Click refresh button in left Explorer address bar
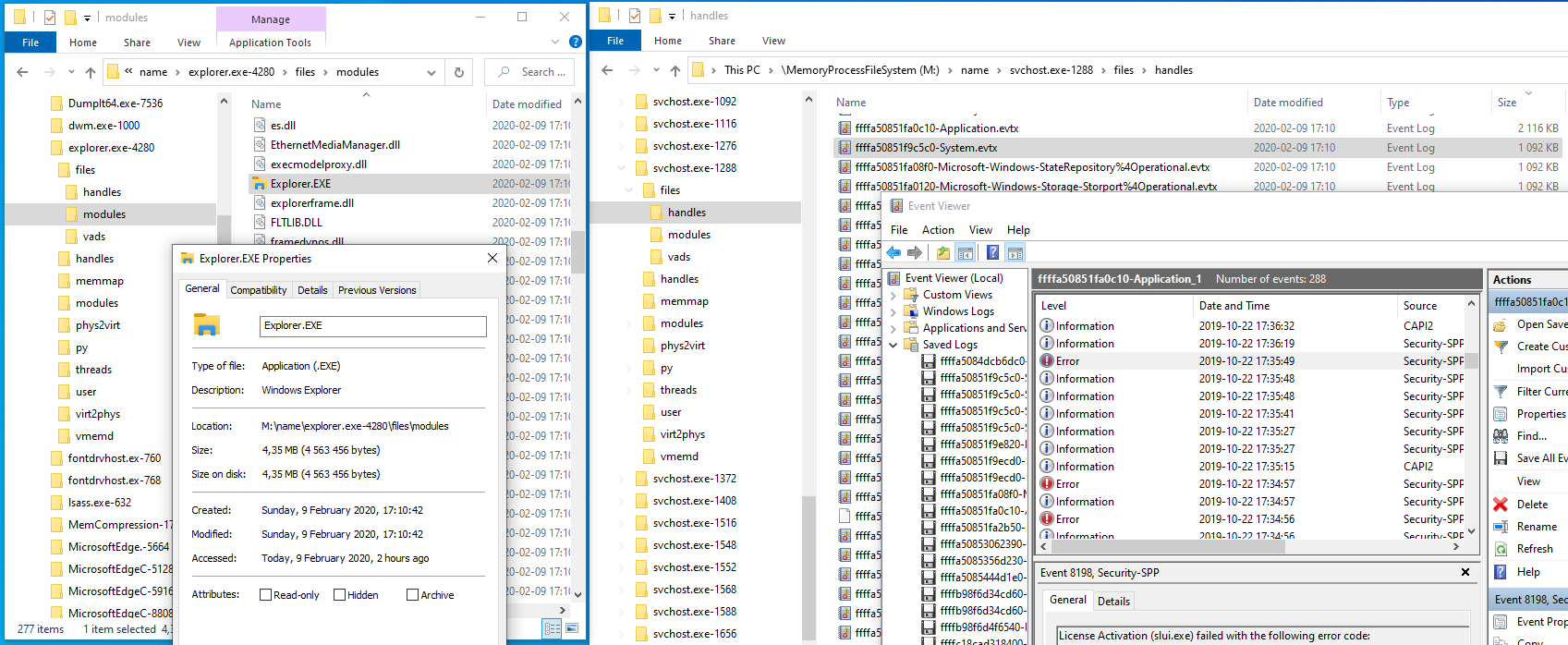 [x=459, y=72]
